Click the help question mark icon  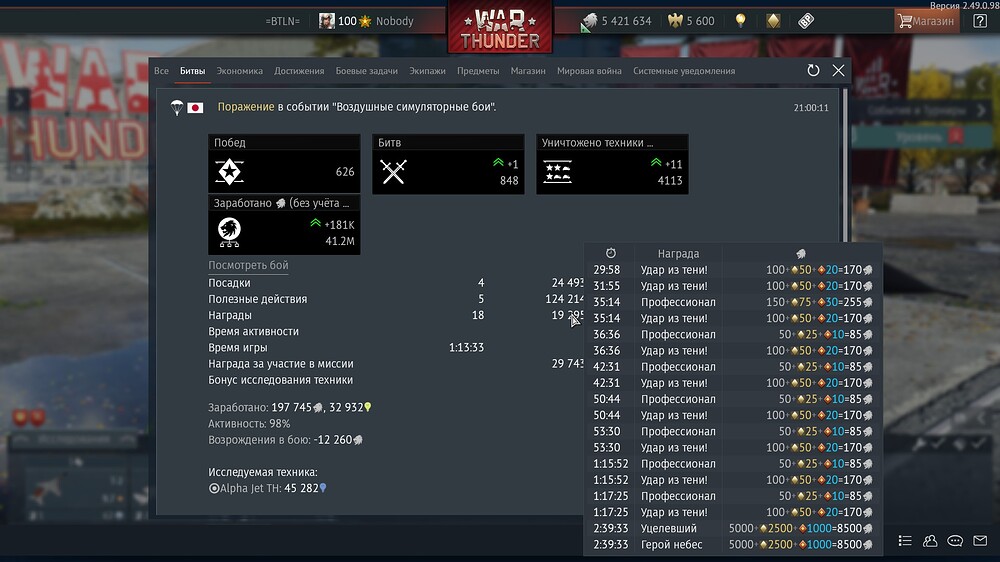pyautogui.click(x=980, y=21)
